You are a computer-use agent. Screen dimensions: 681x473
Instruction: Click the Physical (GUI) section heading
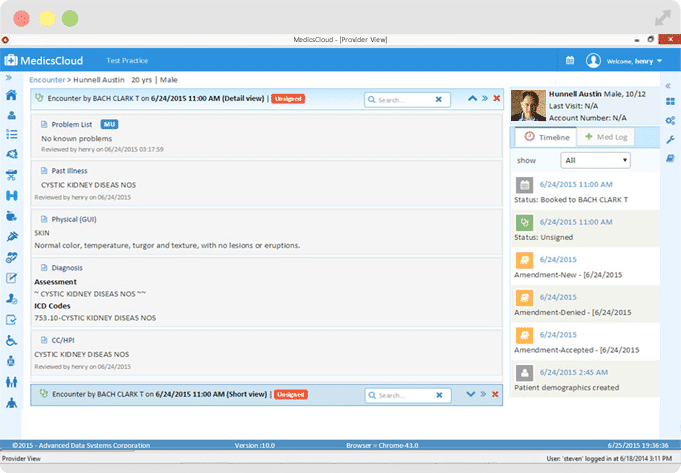click(x=74, y=219)
